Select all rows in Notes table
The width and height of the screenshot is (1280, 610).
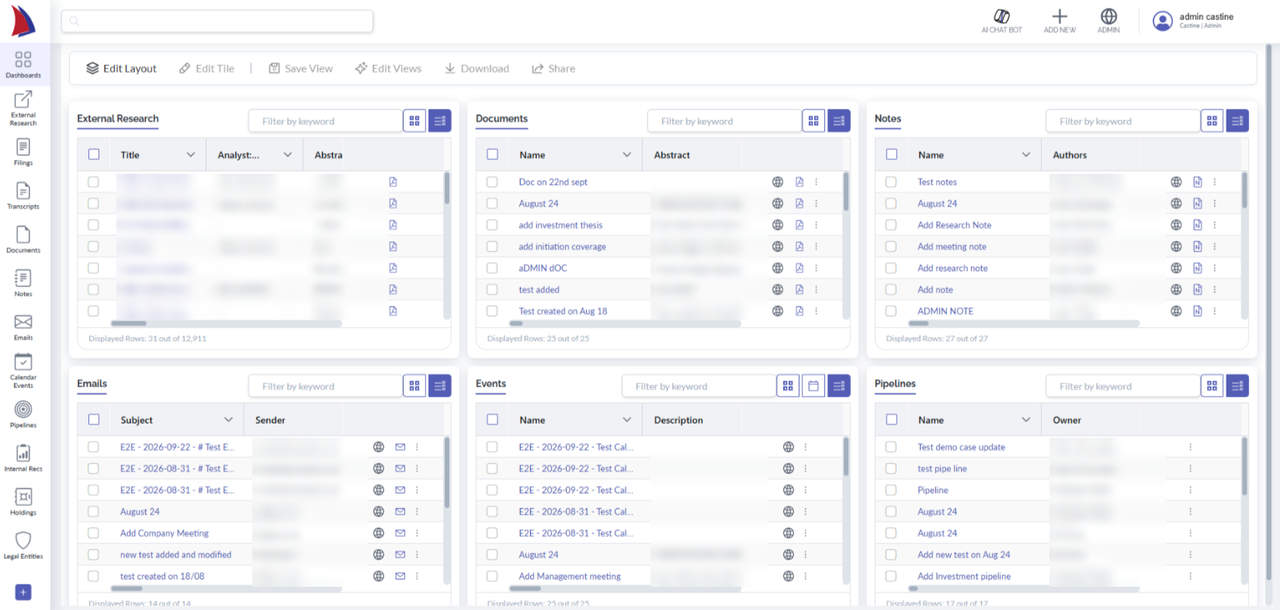coord(891,155)
